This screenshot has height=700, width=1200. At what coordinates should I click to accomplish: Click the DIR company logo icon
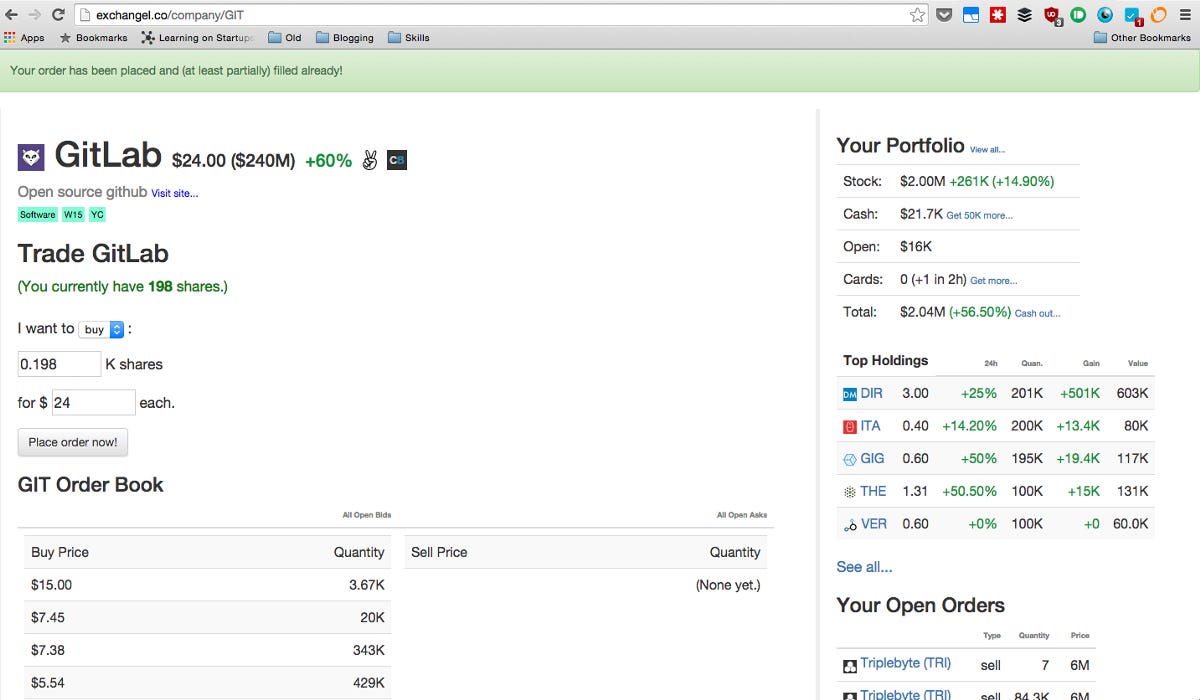click(x=850, y=394)
